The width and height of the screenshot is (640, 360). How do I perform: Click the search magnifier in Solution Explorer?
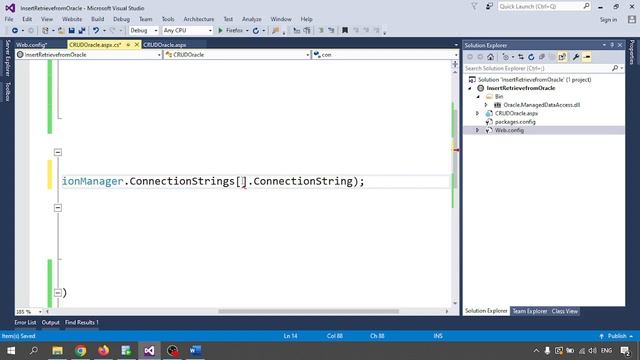pos(615,69)
